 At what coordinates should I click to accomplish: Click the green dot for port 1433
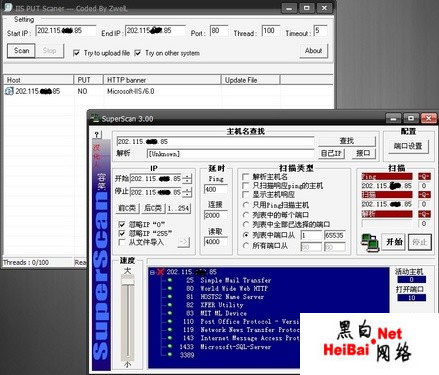[x=170, y=346]
